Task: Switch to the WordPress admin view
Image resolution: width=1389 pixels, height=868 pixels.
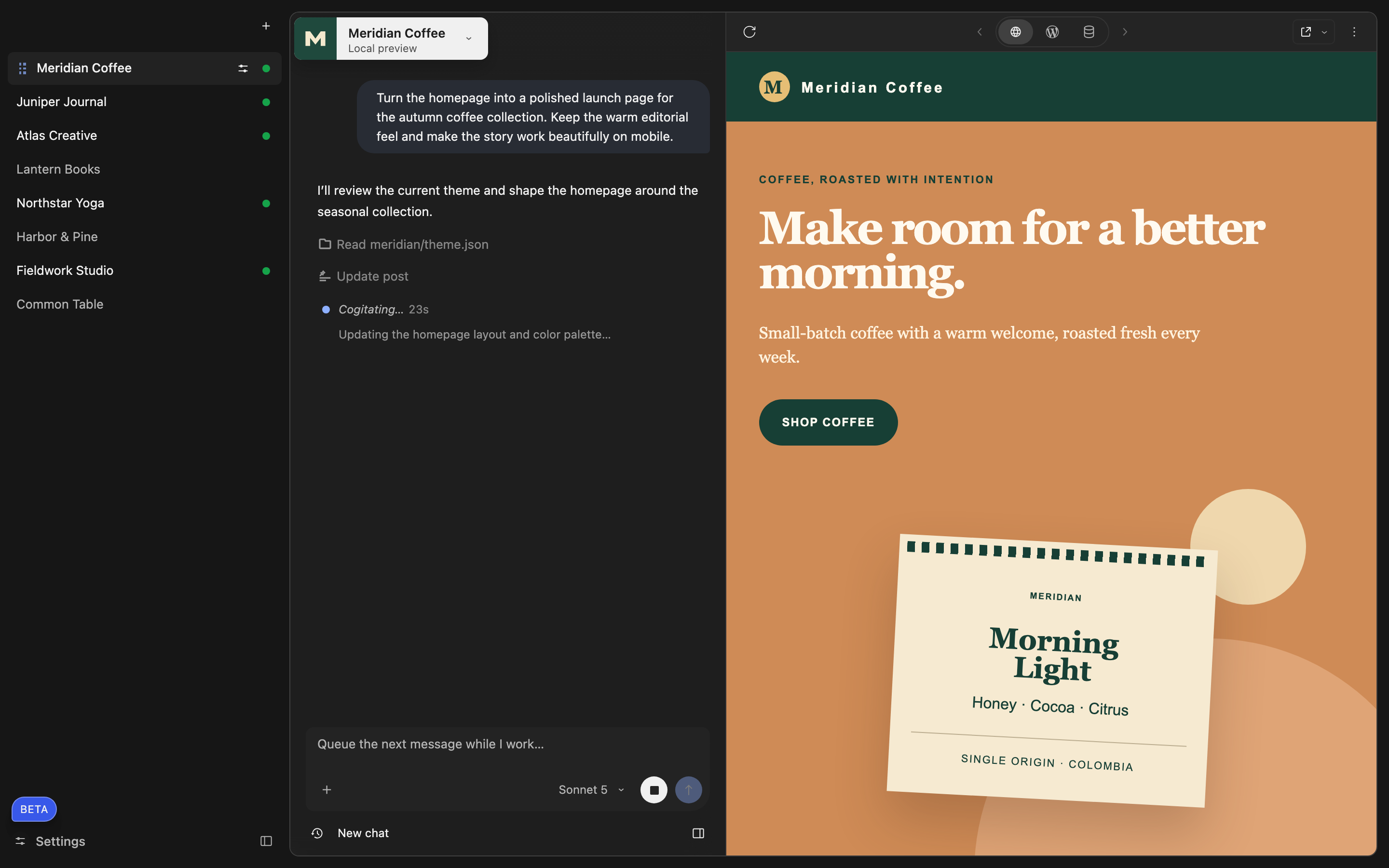Action: point(1051,31)
